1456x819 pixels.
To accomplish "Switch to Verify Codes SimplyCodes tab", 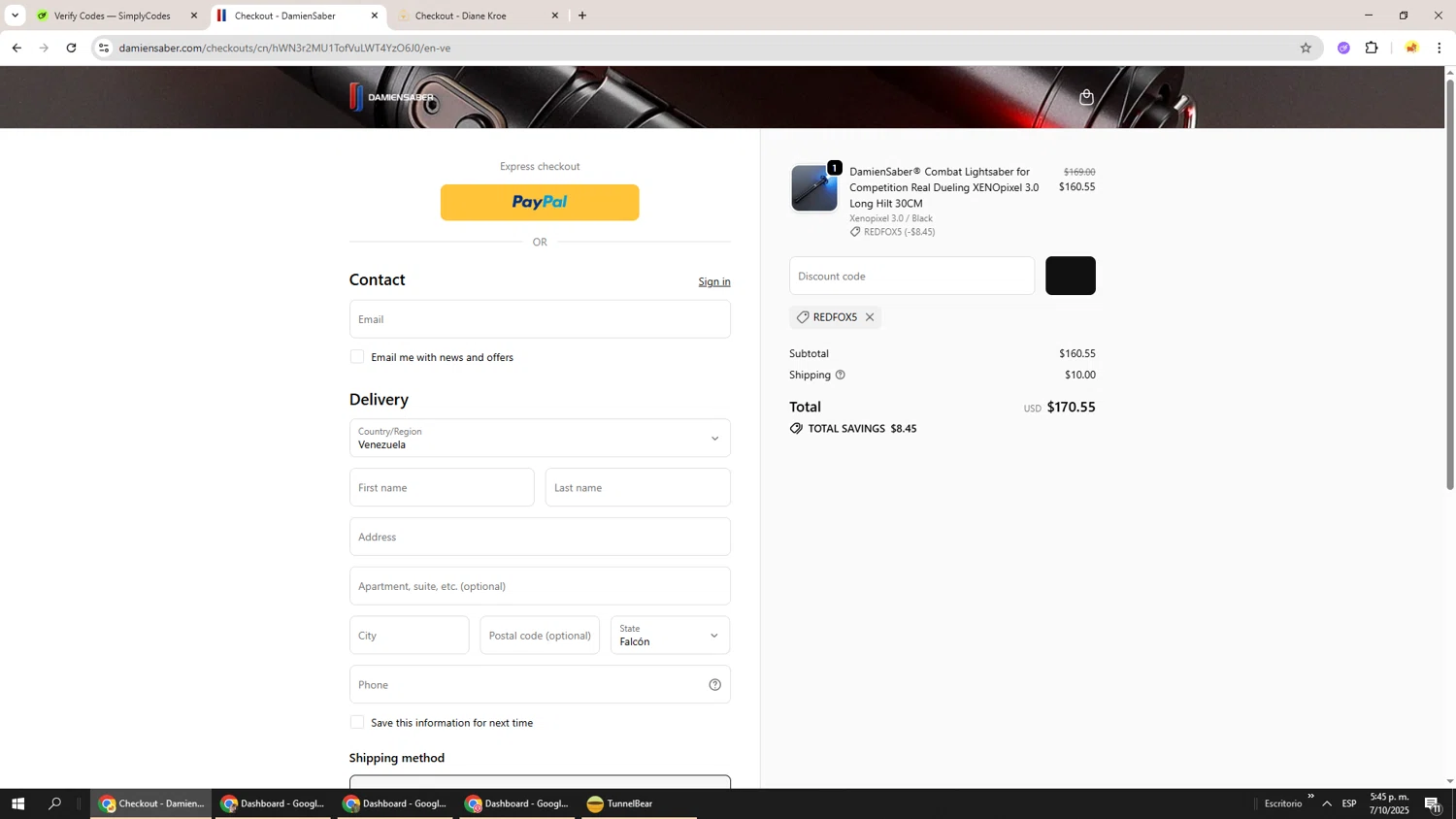I will click(x=113, y=16).
